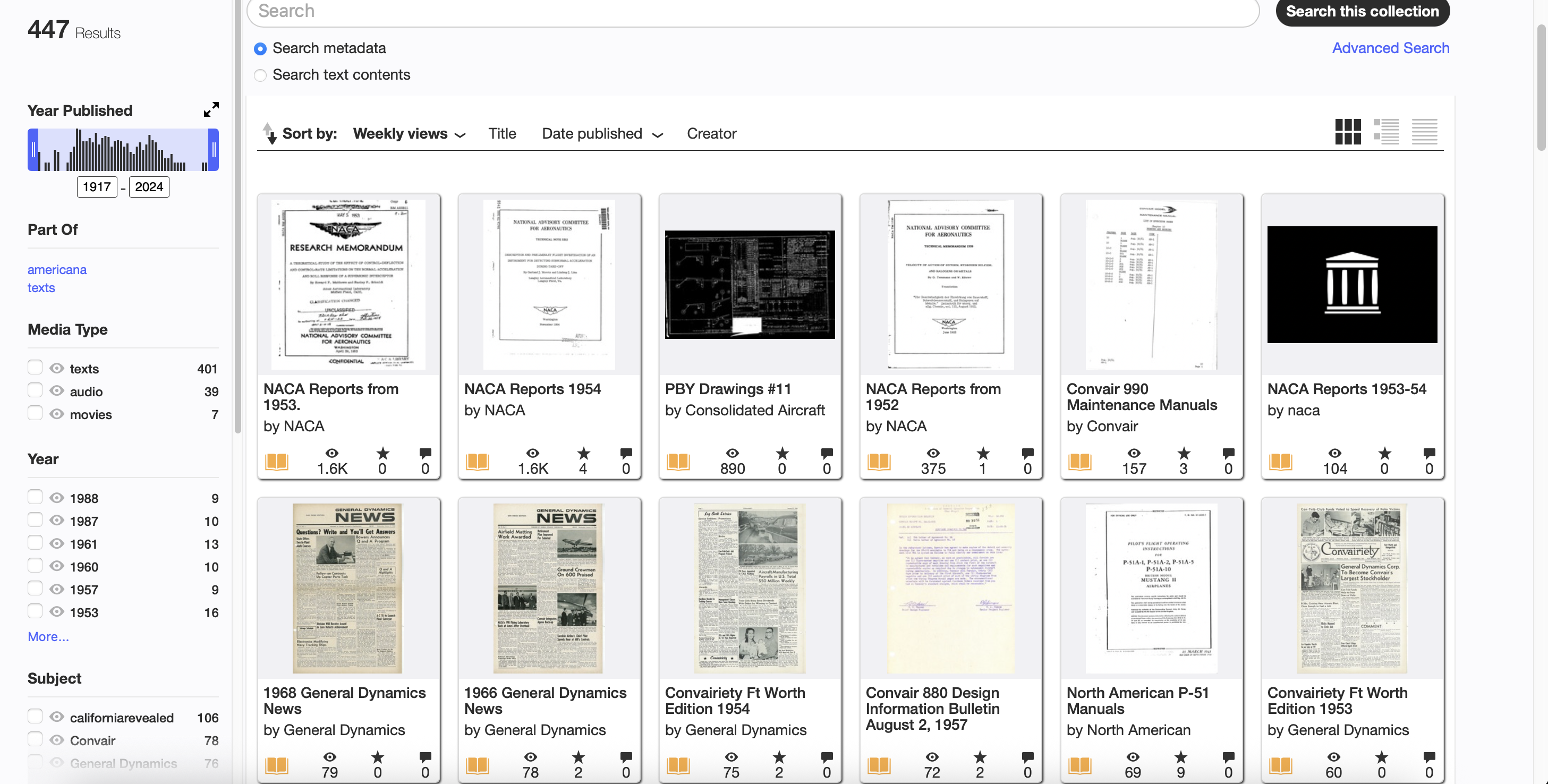The height and width of the screenshot is (784, 1548).
Task: Open the Advanced Search link
Action: (x=1391, y=48)
